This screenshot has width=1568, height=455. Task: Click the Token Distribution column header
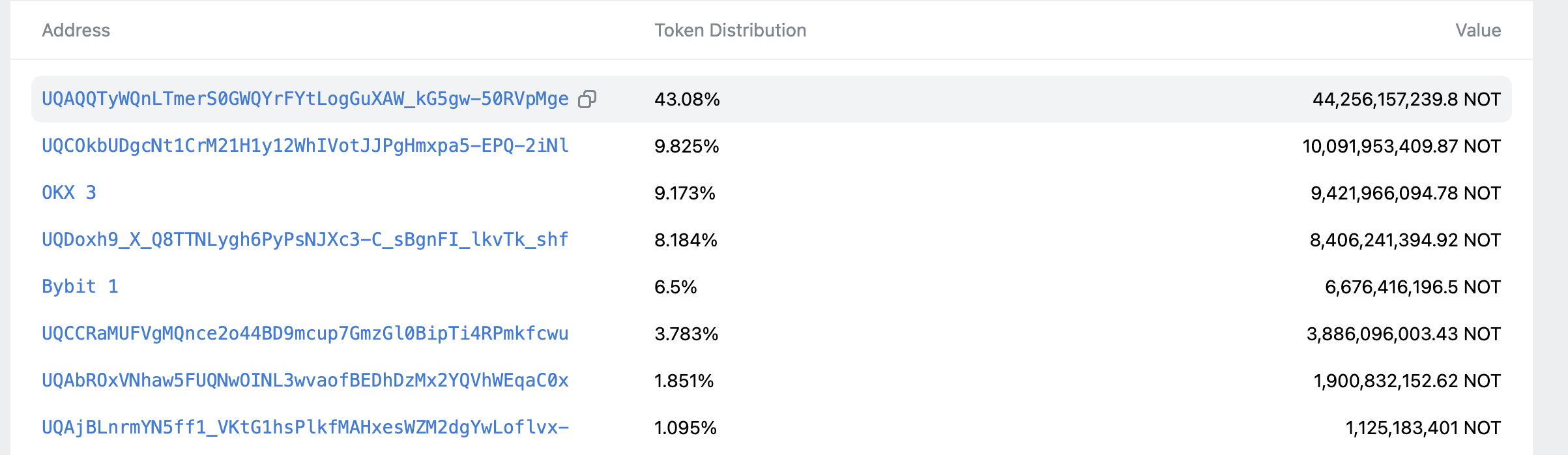point(730,31)
